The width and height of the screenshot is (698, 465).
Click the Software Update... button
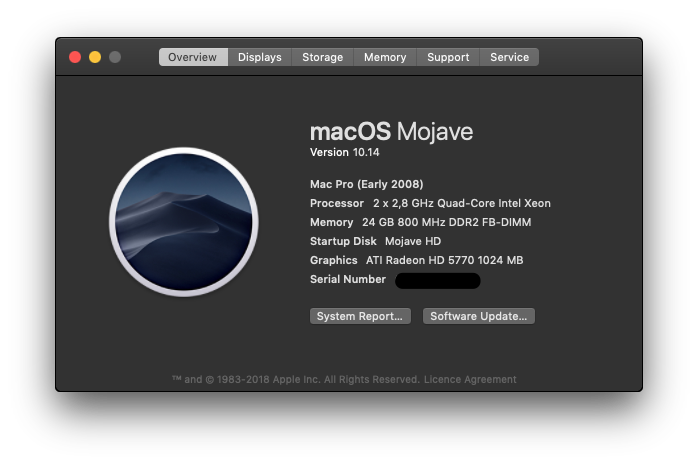point(479,316)
